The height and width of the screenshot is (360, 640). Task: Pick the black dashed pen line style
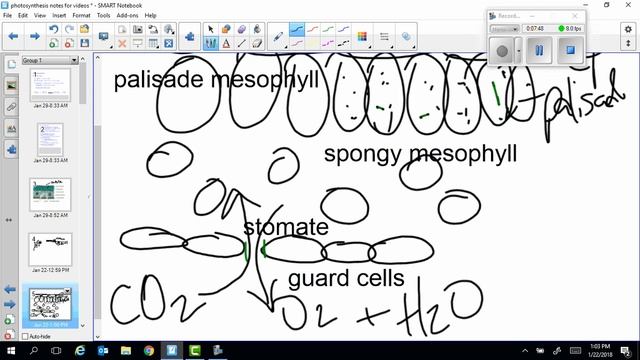(344, 43)
